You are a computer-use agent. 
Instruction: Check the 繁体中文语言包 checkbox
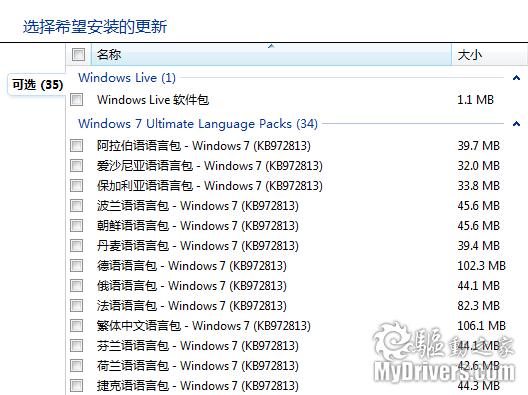76,325
